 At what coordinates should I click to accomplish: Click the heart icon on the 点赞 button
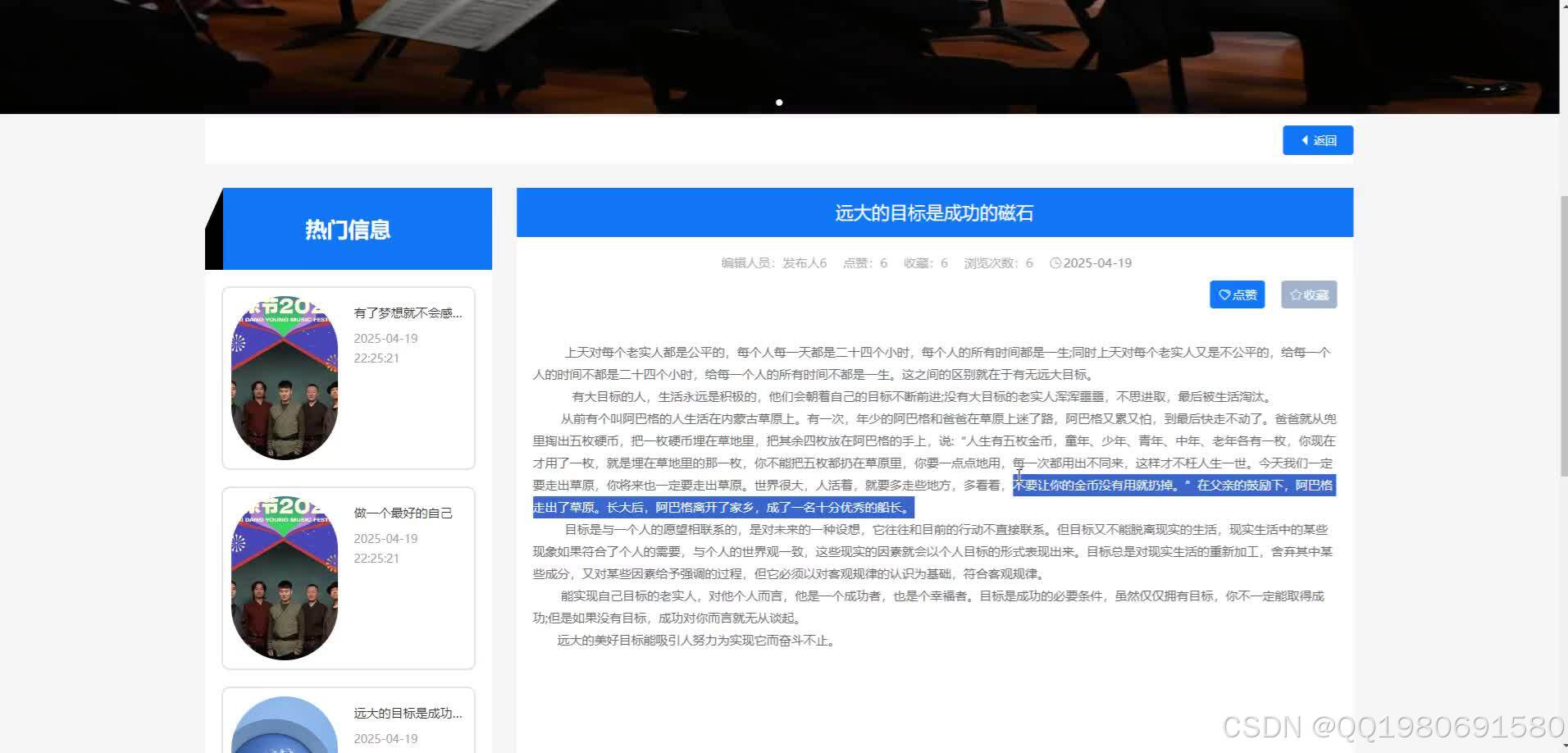click(1225, 294)
